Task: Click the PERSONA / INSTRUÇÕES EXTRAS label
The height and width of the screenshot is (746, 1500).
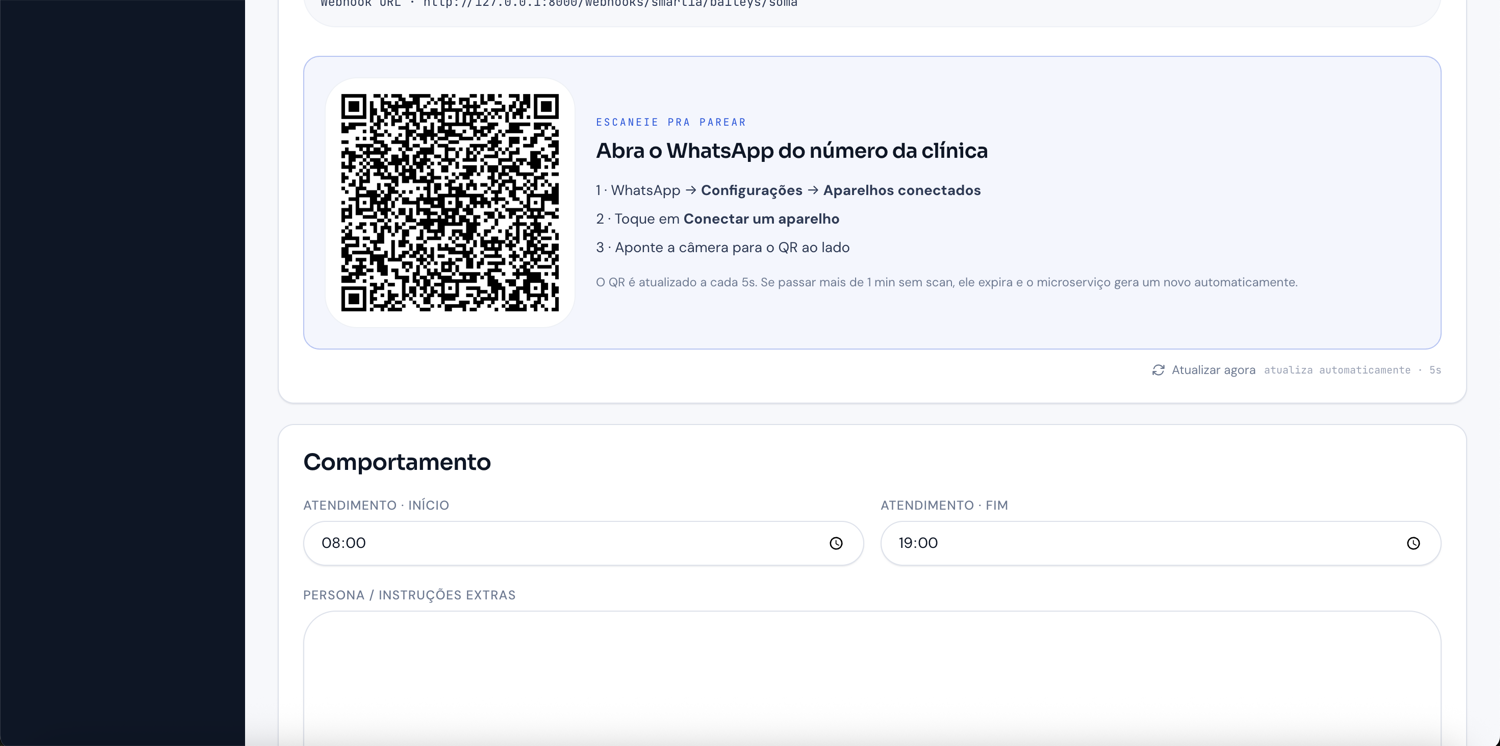Action: tap(409, 595)
